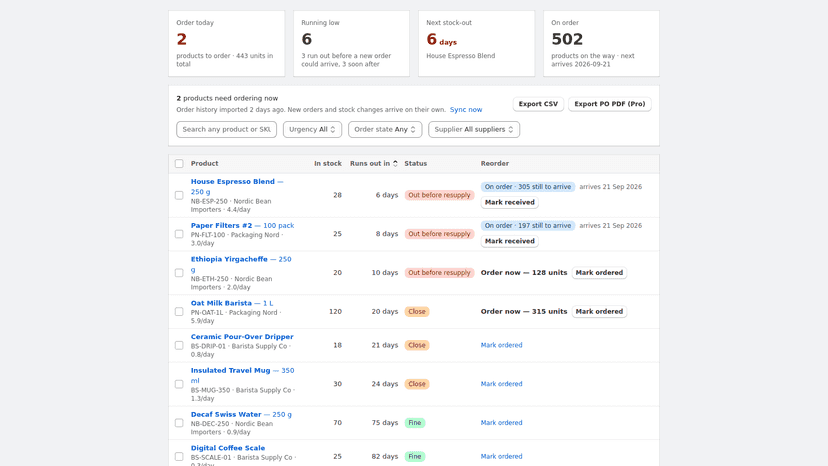This screenshot has height=466, width=828.
Task: Mark House Espresso Blend order as received
Action: click(x=510, y=202)
